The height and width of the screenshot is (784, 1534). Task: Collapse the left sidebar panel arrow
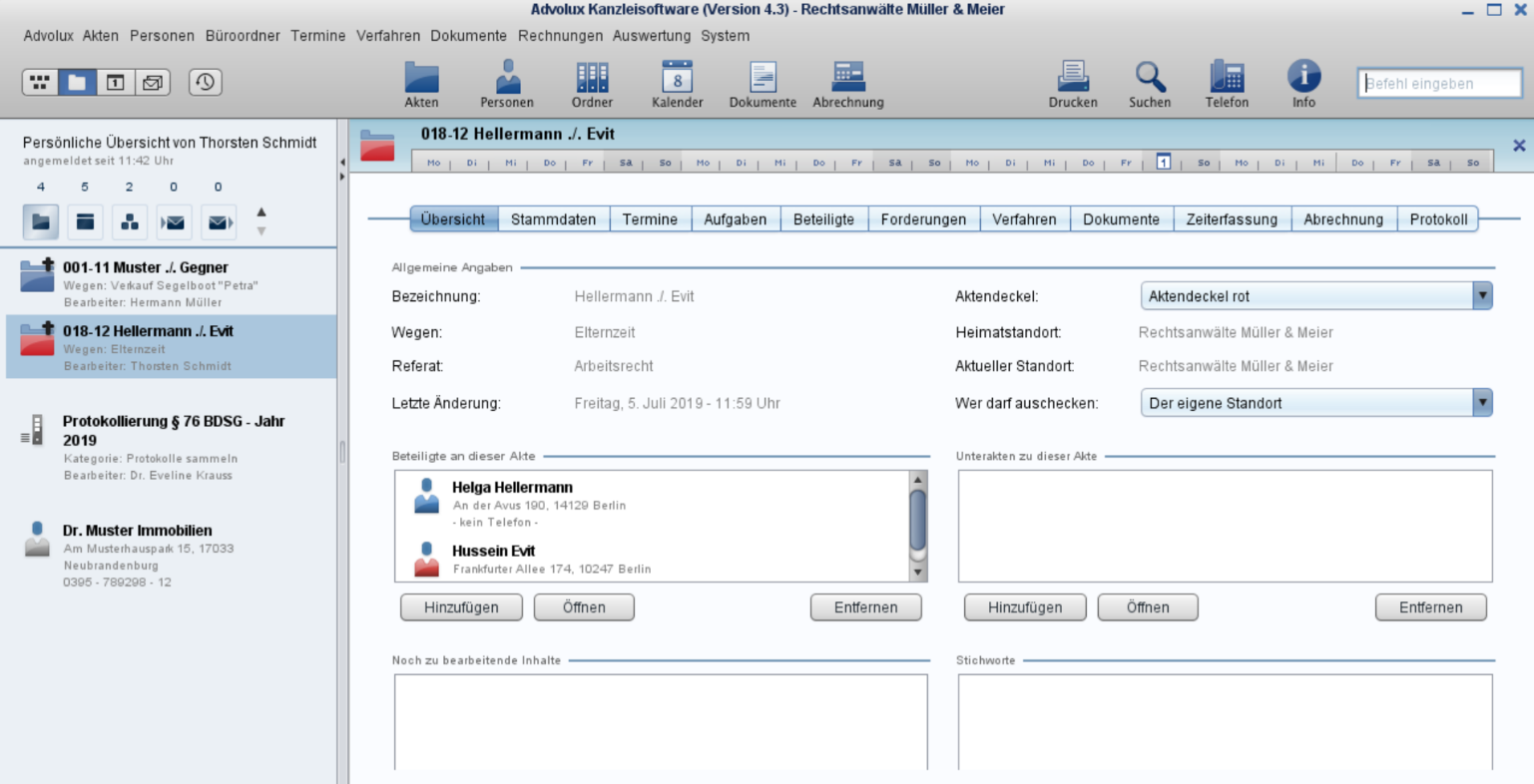click(x=342, y=162)
